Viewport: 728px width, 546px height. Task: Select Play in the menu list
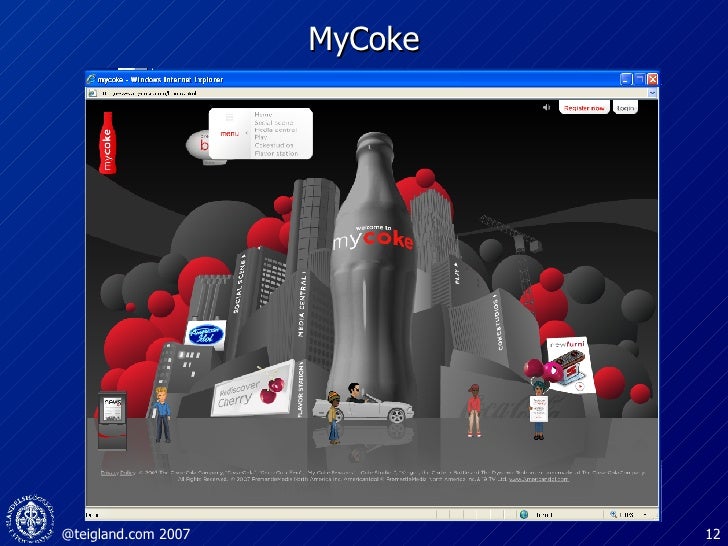260,137
